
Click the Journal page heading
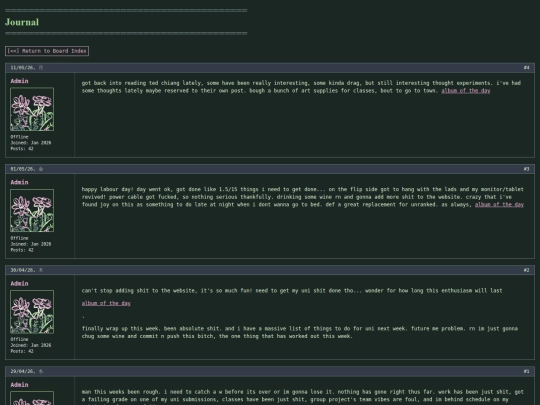coord(22,22)
